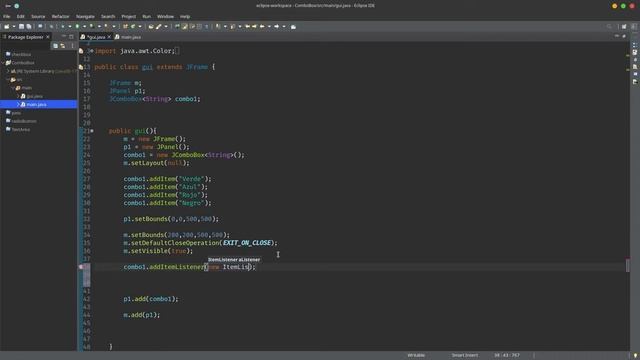
Task: Select main.java in the Package Explorer
Action: coord(36,104)
